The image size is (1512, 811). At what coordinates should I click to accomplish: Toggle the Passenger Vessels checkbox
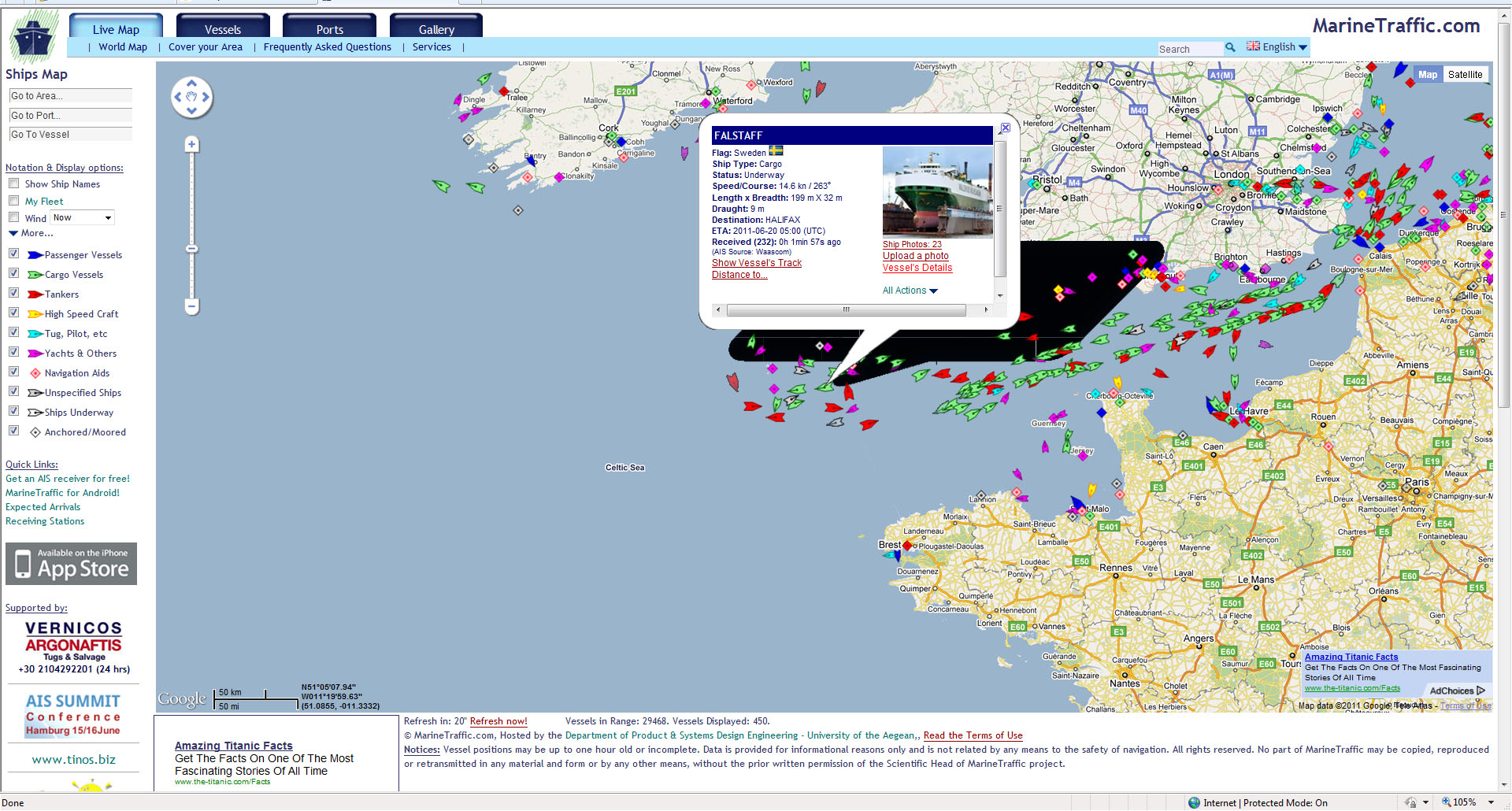pos(14,254)
